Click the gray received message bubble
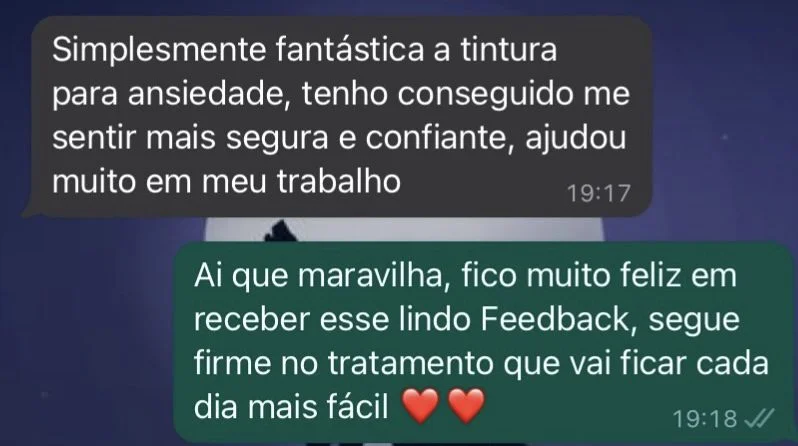This screenshot has height=446, width=798. pos(338,116)
